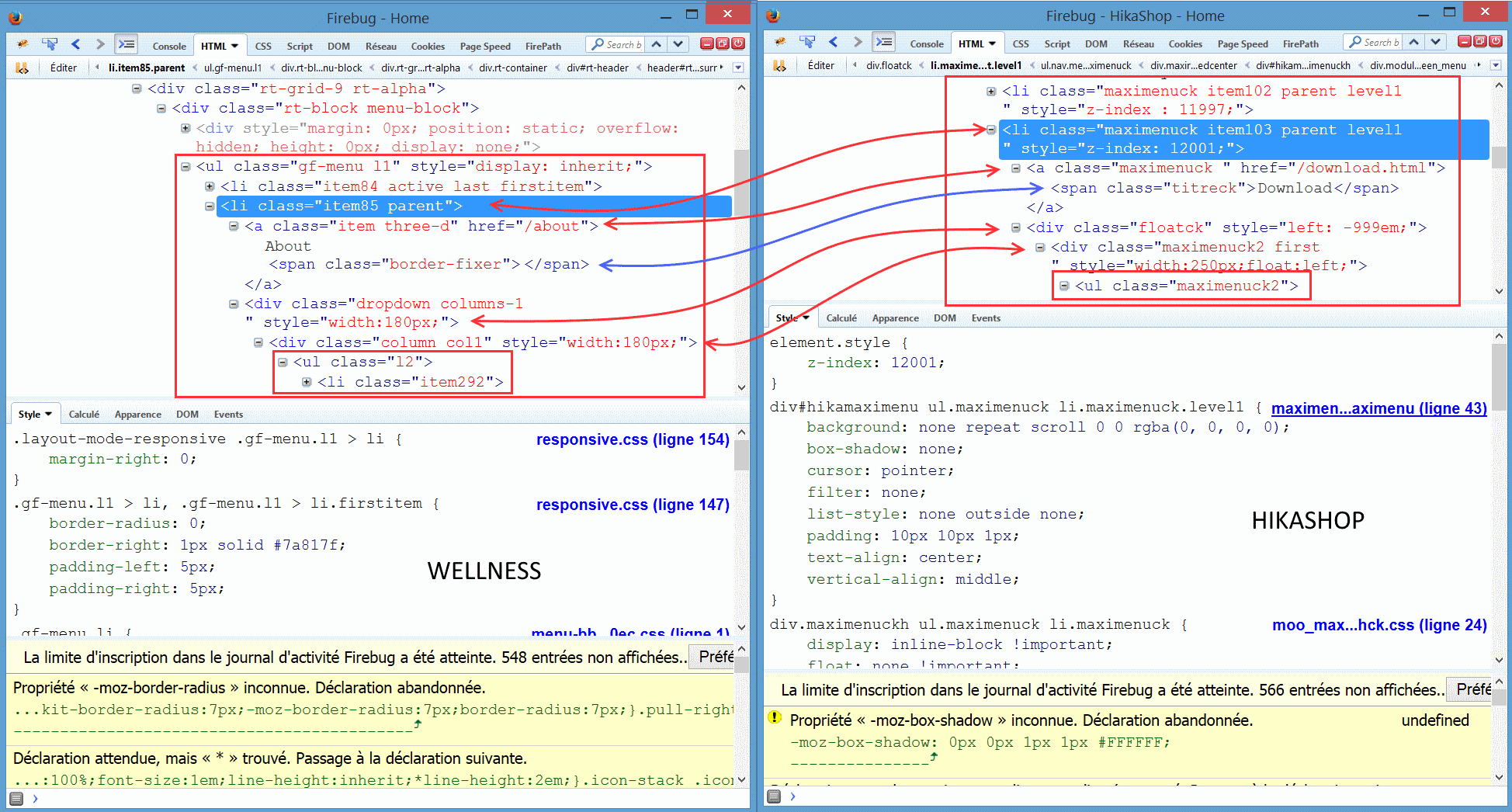
Task: Open FirePath tab in HikaShop window
Action: 1301,44
